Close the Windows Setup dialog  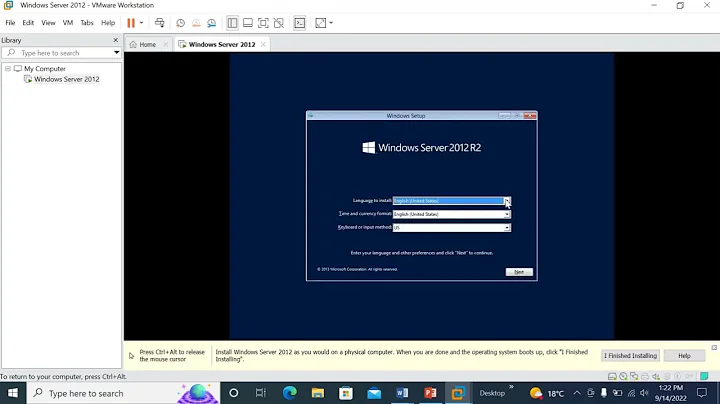point(530,116)
